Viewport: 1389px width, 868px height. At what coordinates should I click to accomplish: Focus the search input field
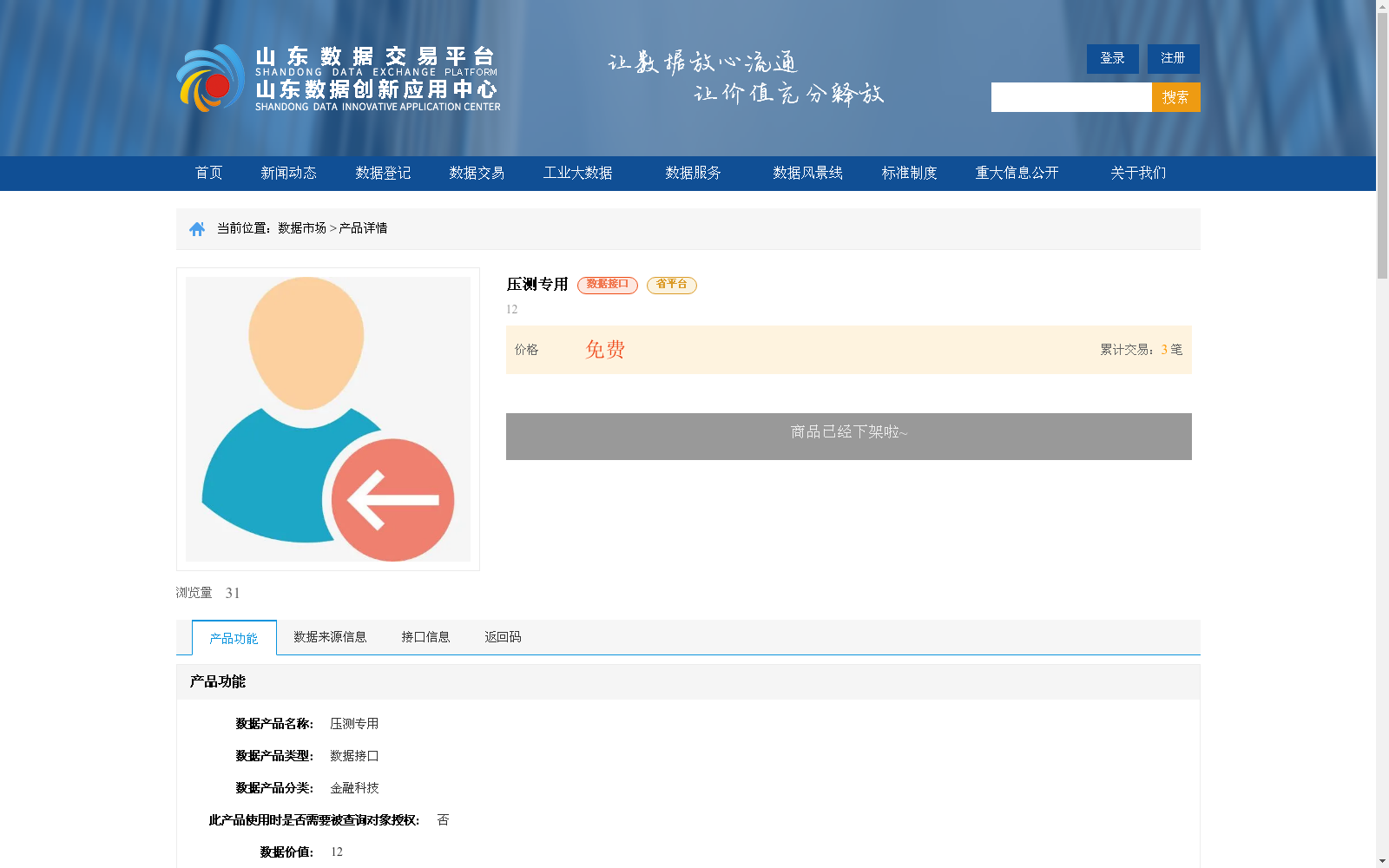tap(1071, 97)
